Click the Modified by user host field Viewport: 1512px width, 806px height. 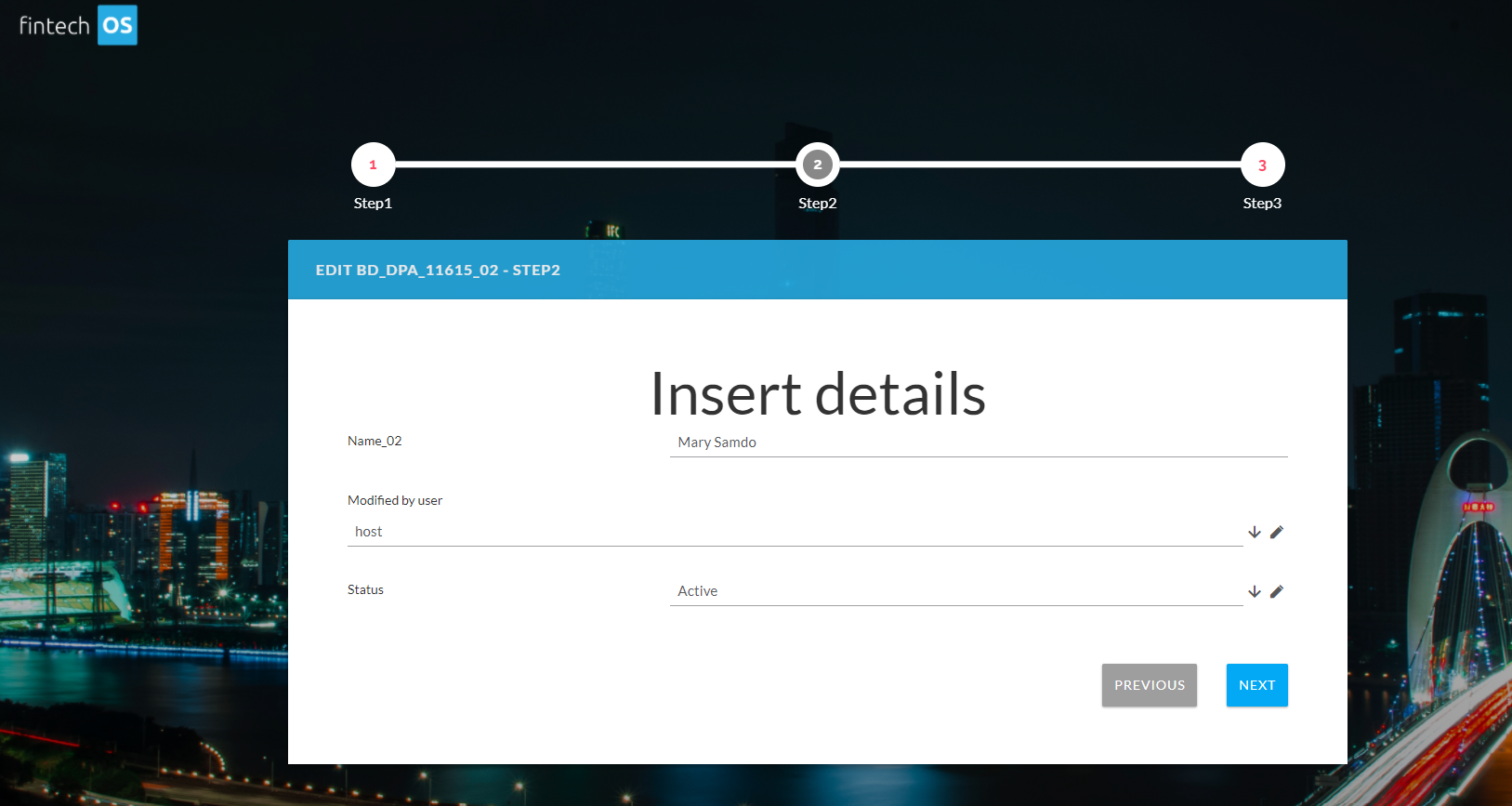point(795,532)
